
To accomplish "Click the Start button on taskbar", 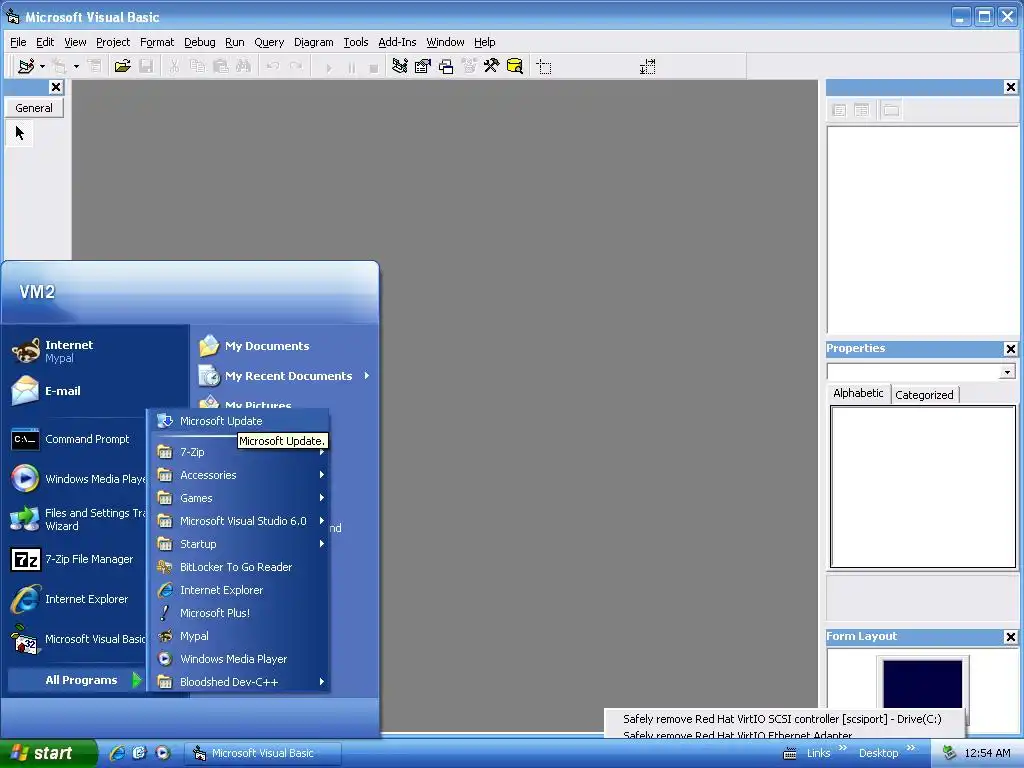I will point(48,753).
